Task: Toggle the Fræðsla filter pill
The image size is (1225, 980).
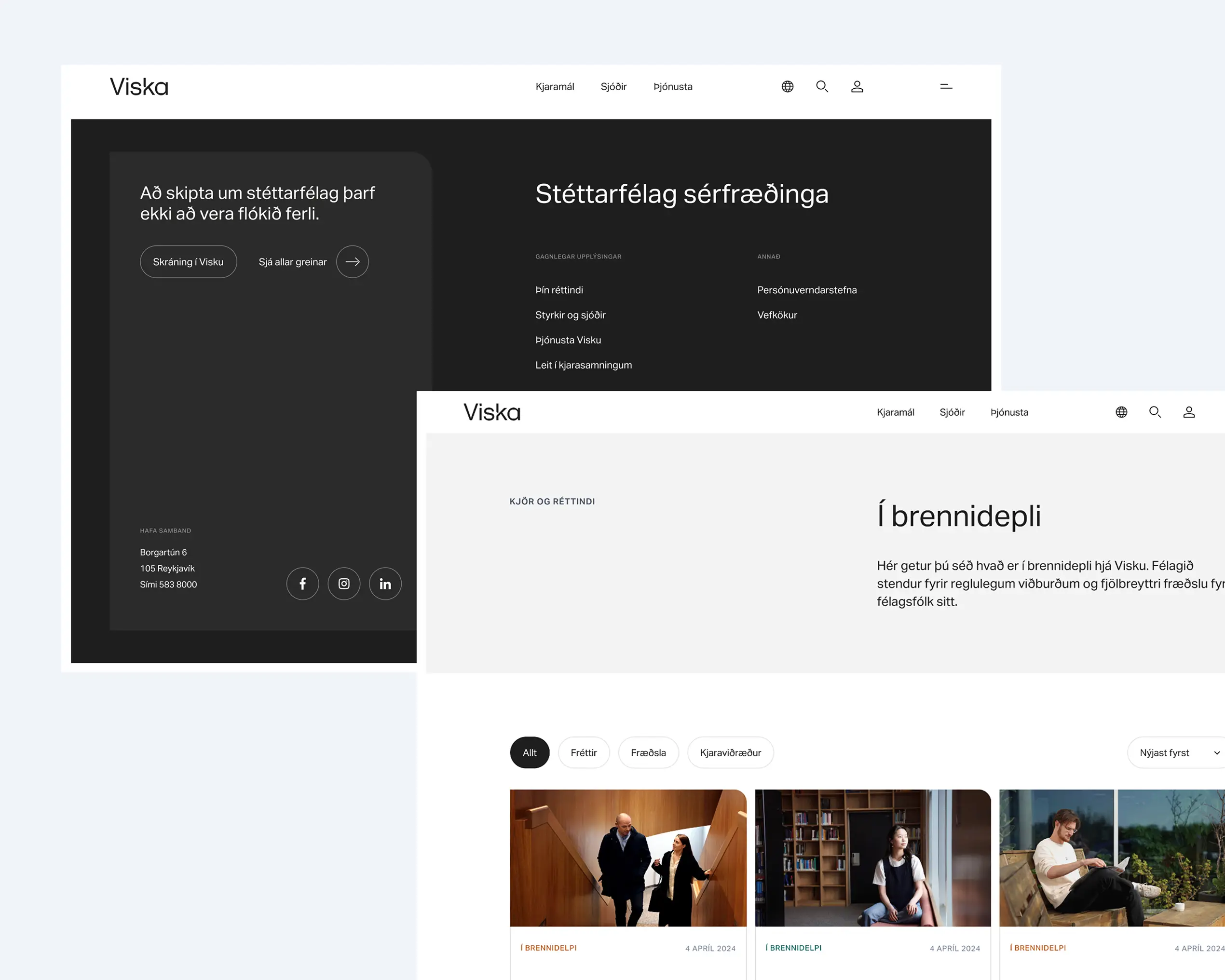Action: 648,752
